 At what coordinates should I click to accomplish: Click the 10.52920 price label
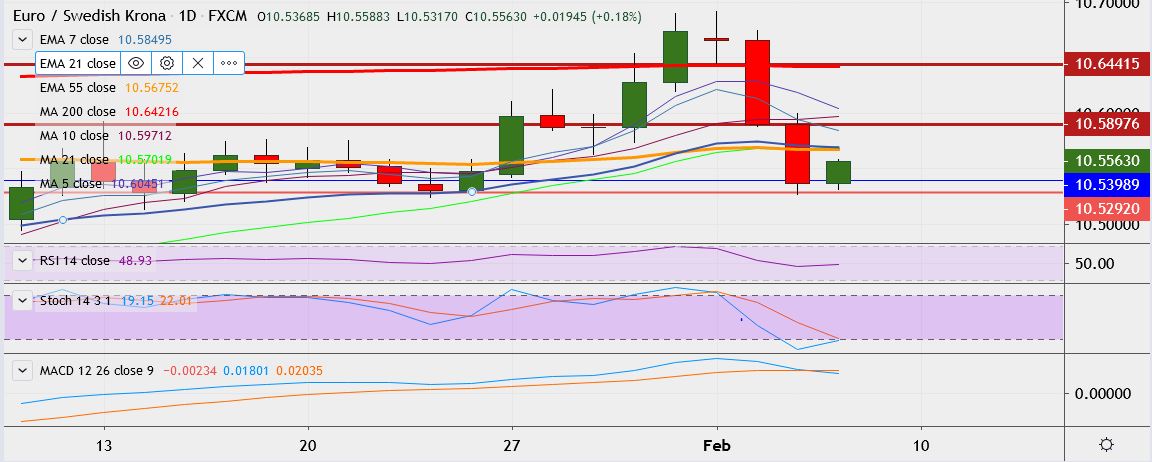pyautogui.click(x=1107, y=209)
